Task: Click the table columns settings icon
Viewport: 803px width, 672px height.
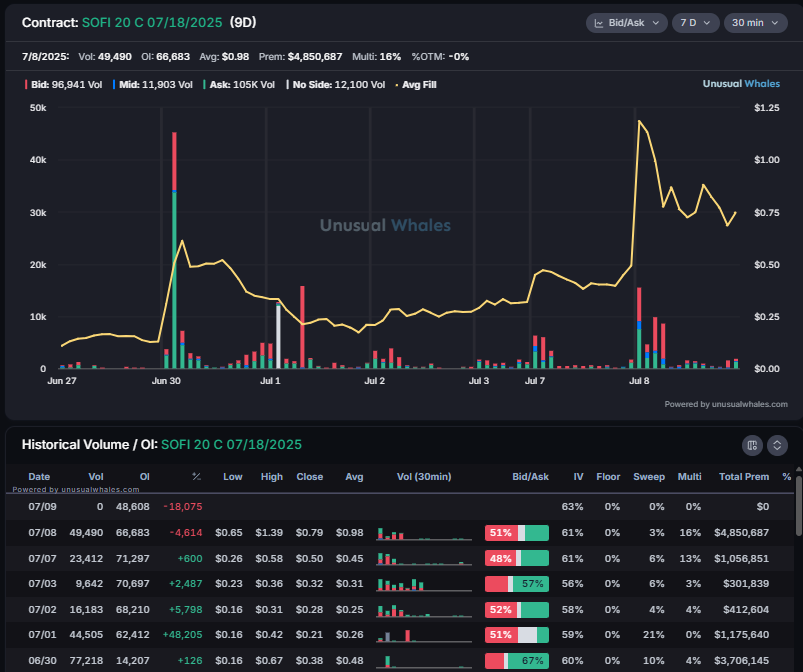Action: [752, 445]
